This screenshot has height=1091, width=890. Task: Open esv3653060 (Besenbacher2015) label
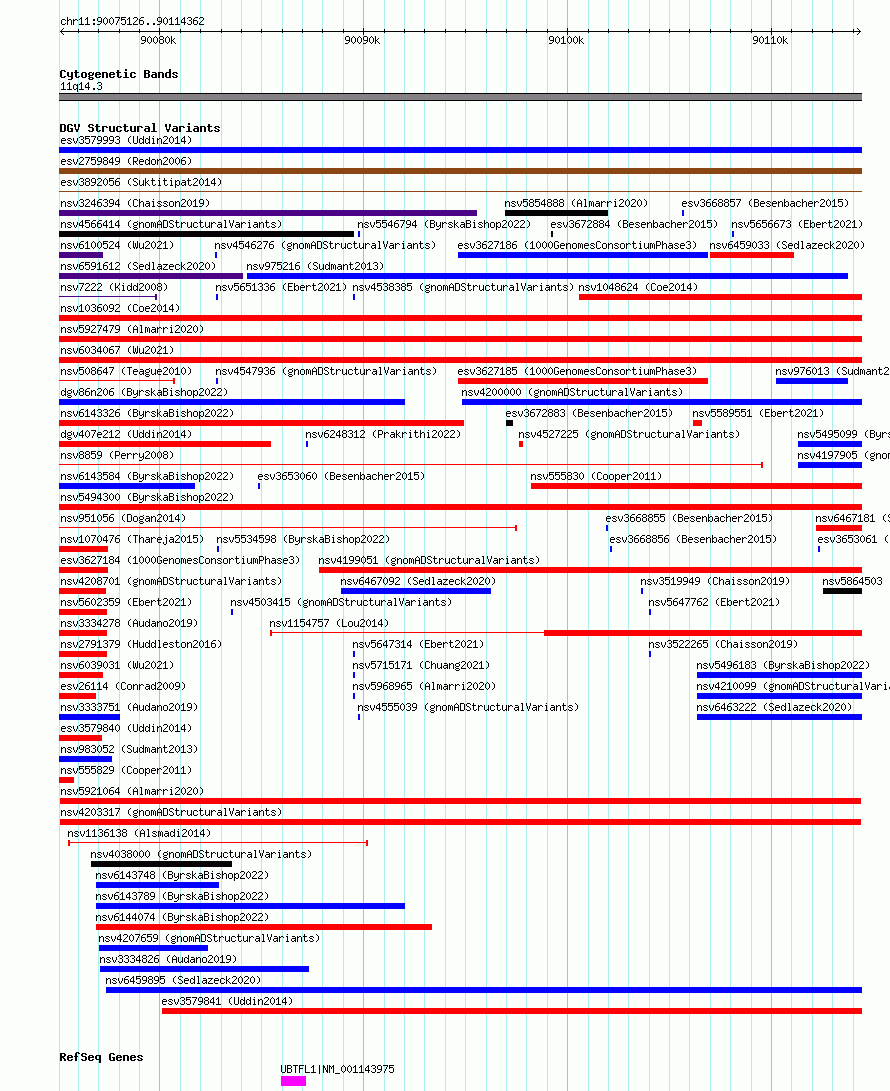[x=341, y=476]
